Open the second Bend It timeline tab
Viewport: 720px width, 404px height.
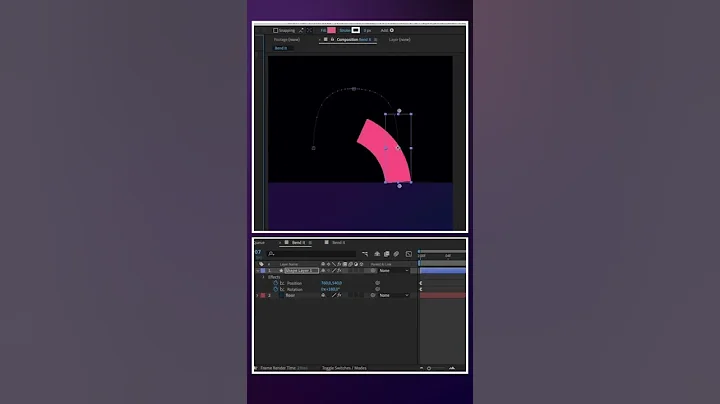click(x=338, y=242)
